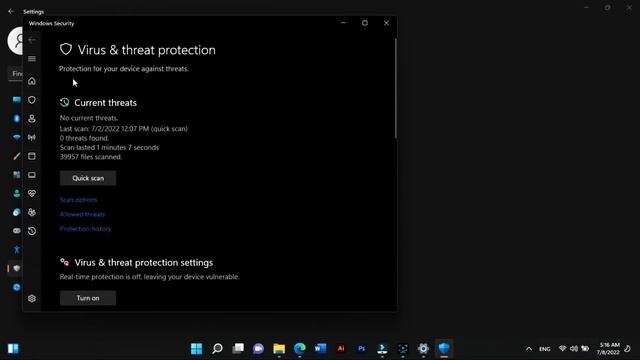Open Protection history clock icon in sidebar
Screen dimensions: 640x360
click(32, 231)
